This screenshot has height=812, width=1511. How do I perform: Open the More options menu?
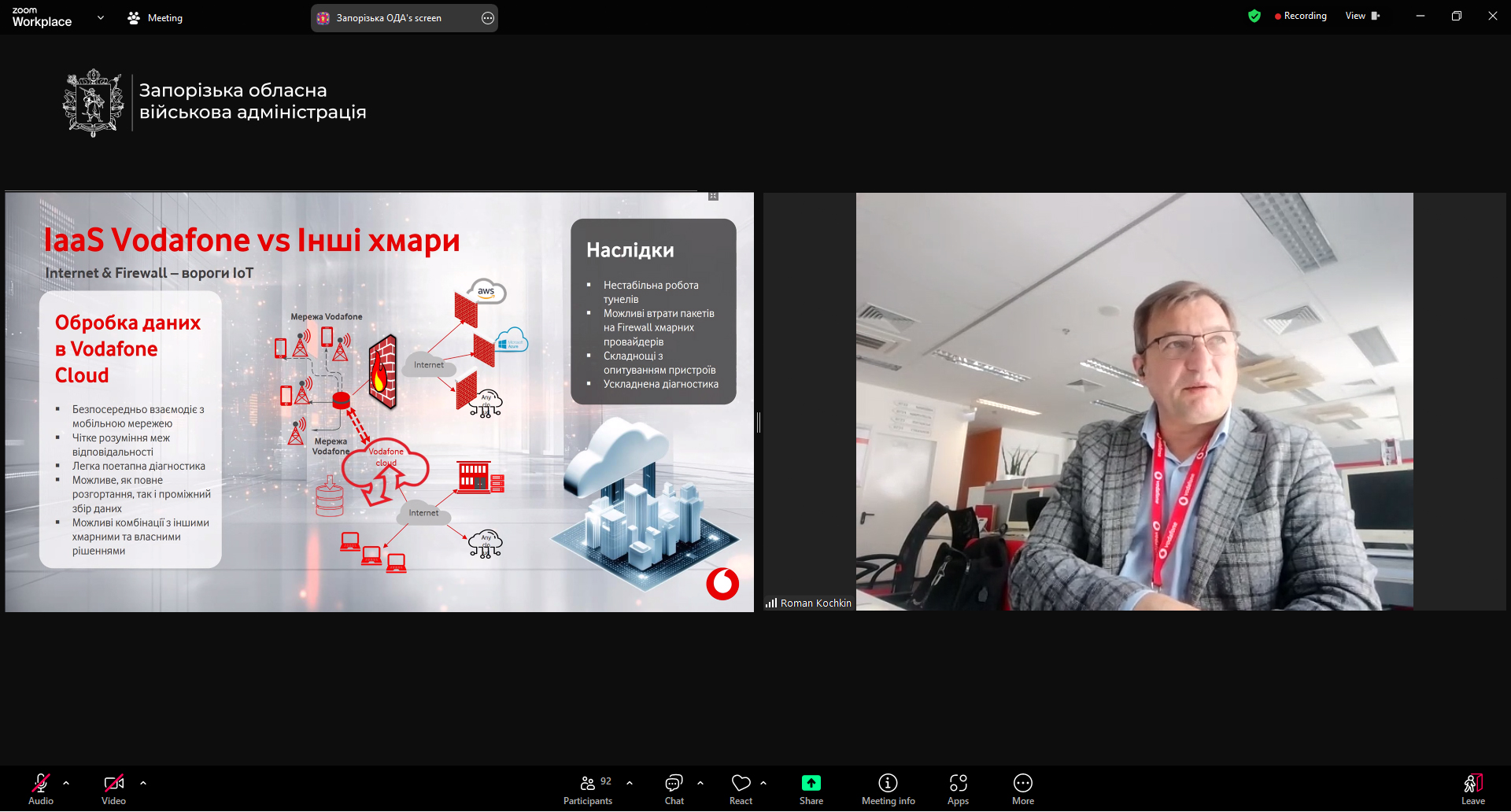click(x=1023, y=788)
